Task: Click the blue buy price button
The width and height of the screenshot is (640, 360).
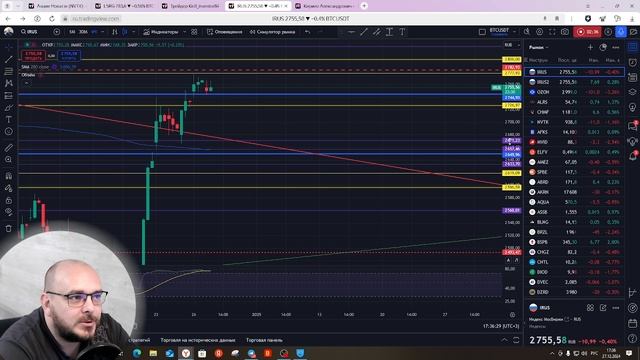Action: tap(69, 55)
